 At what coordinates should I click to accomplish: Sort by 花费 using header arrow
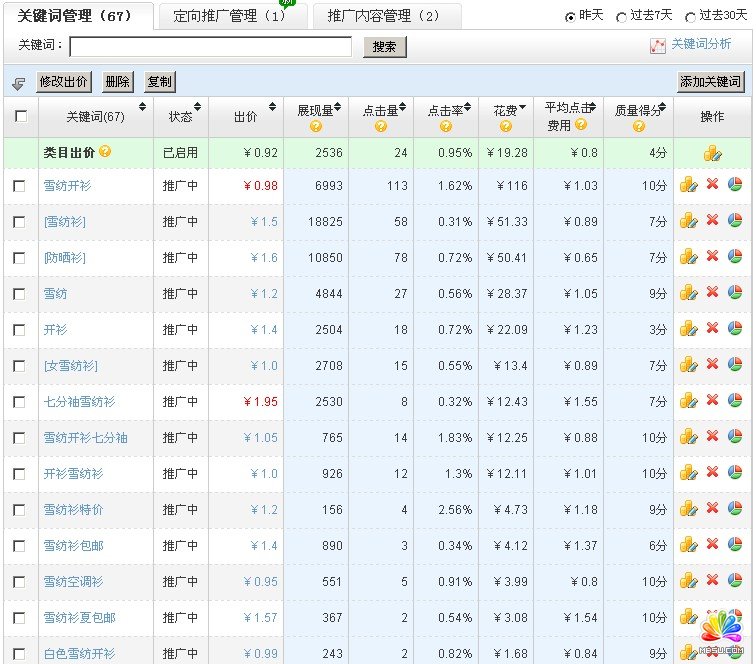click(x=523, y=109)
